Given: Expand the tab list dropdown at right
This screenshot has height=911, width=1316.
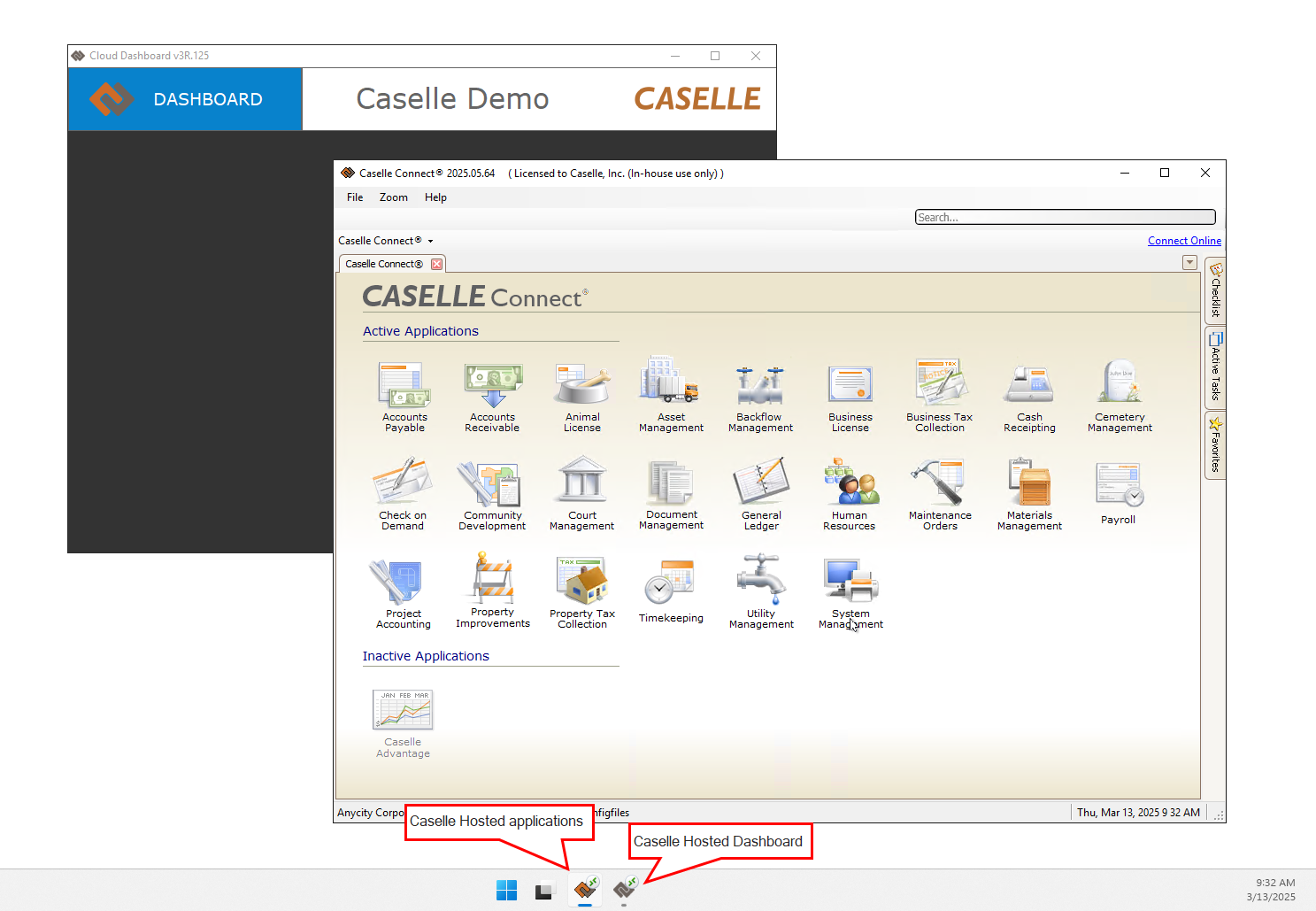Looking at the screenshot, I should tap(1189, 263).
